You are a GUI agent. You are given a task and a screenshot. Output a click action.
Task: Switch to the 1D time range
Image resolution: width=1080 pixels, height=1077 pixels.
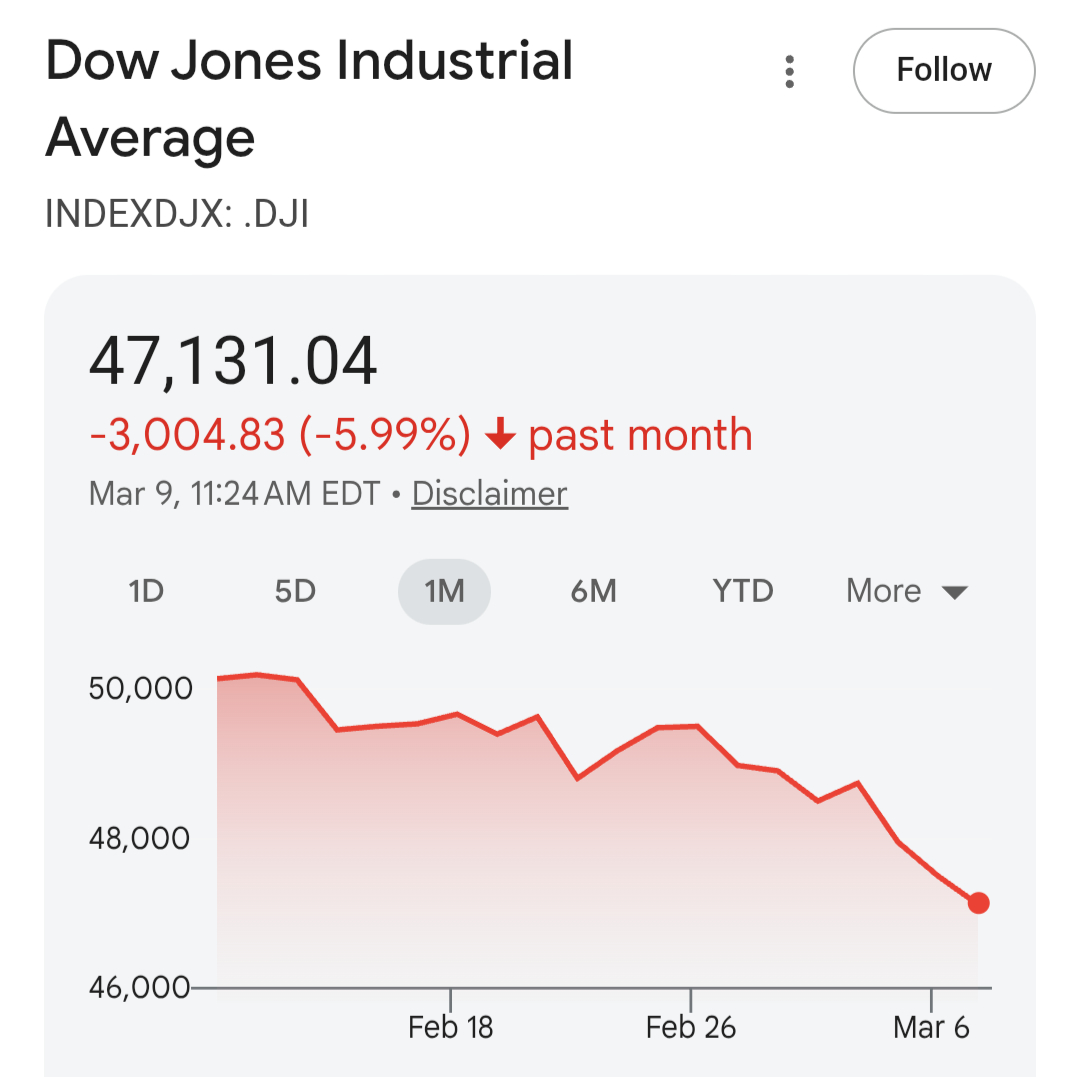(146, 591)
